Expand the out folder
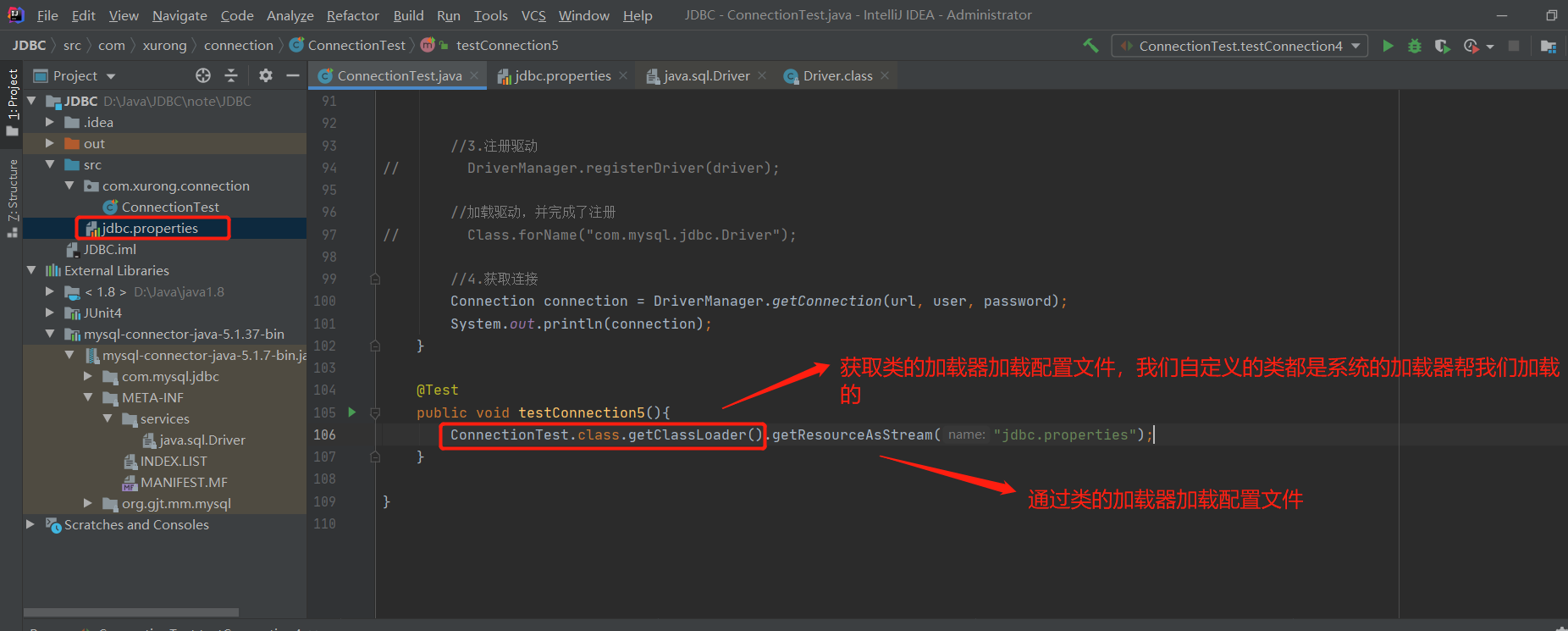This screenshot has width=1568, height=631. pos(50,143)
